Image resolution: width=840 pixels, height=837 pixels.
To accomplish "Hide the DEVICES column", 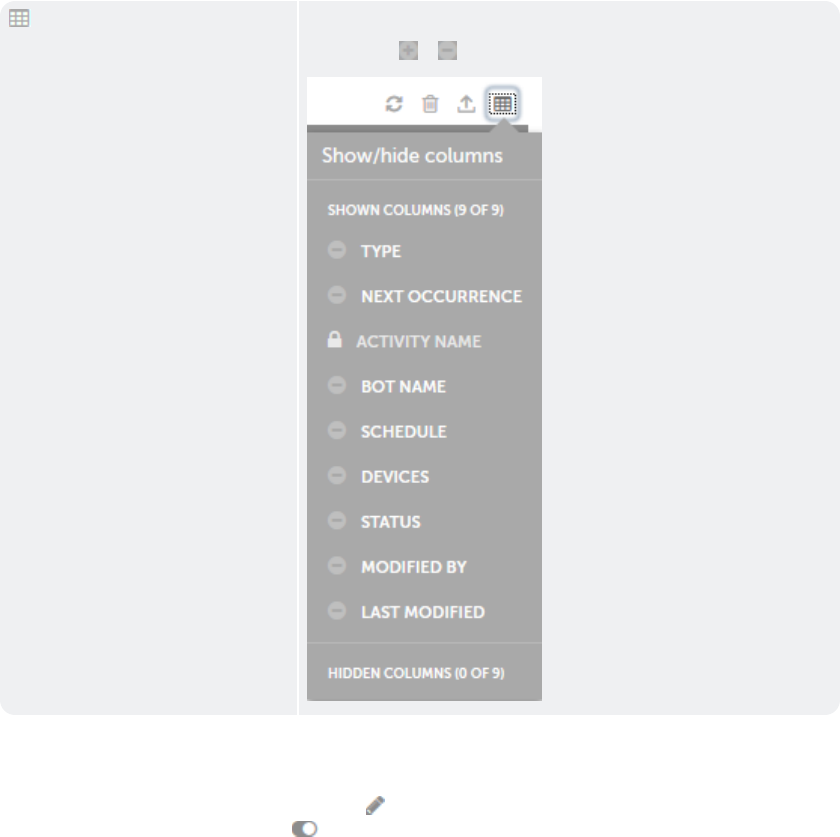I will pos(337,475).
